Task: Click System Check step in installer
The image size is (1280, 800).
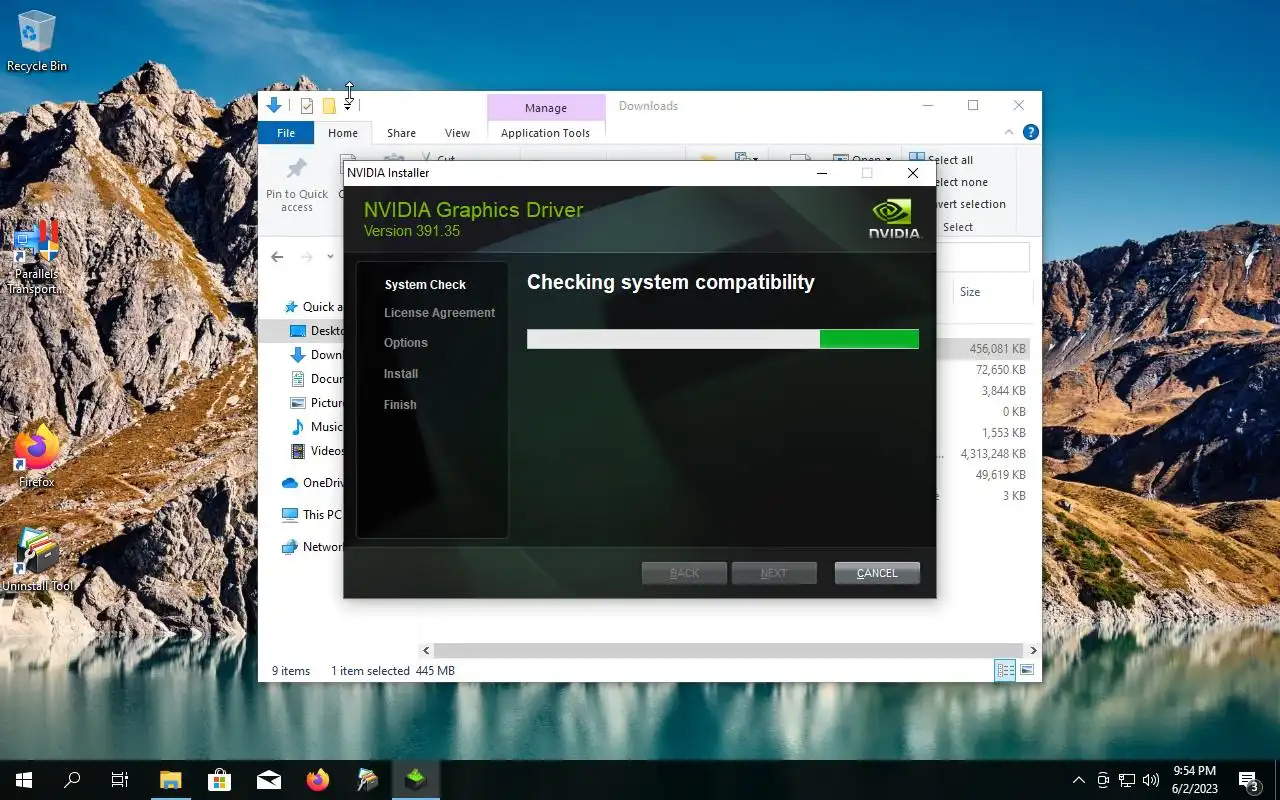Action: tap(425, 285)
